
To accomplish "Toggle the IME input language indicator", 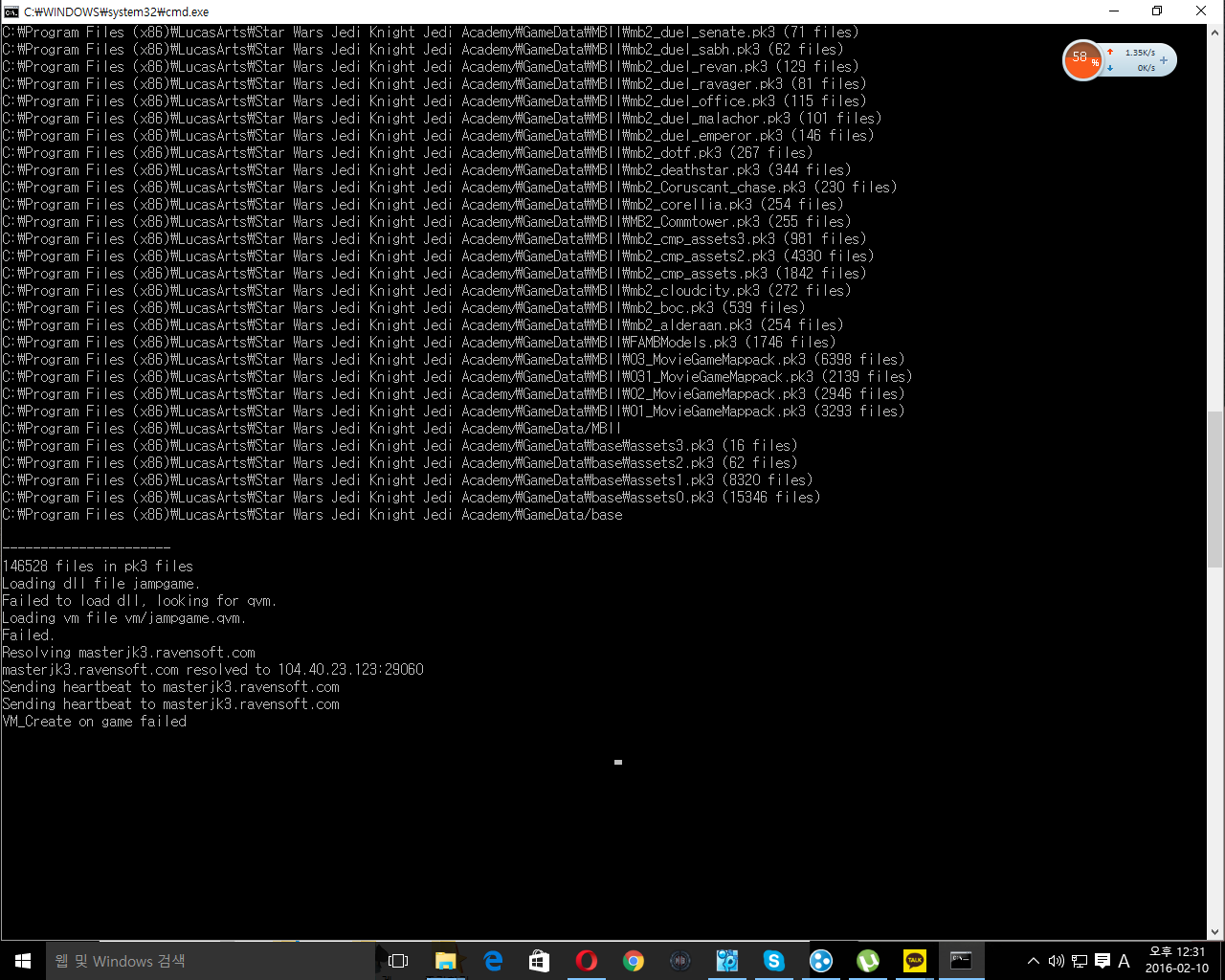I will (1124, 961).
